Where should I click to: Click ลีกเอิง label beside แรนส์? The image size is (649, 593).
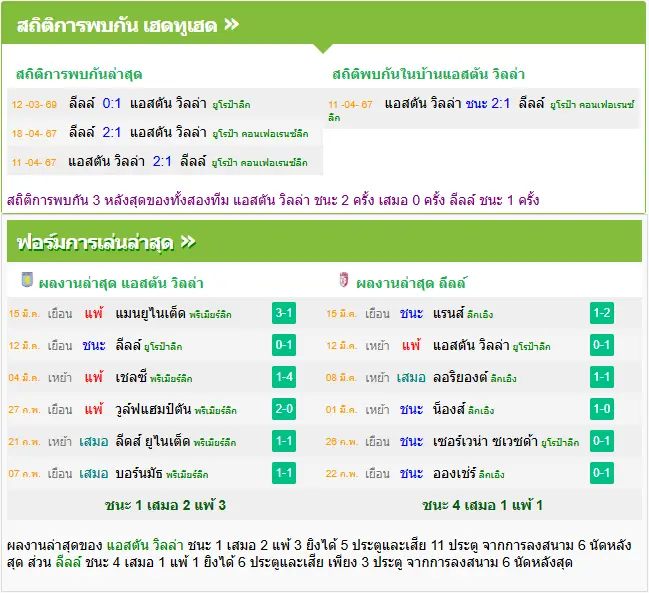pos(480,315)
